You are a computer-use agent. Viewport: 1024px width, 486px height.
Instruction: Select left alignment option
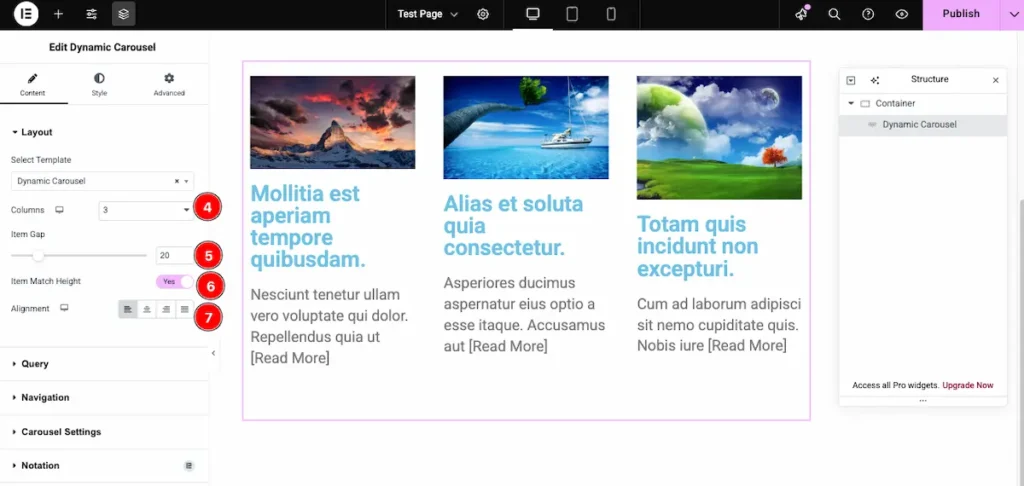[x=128, y=309]
